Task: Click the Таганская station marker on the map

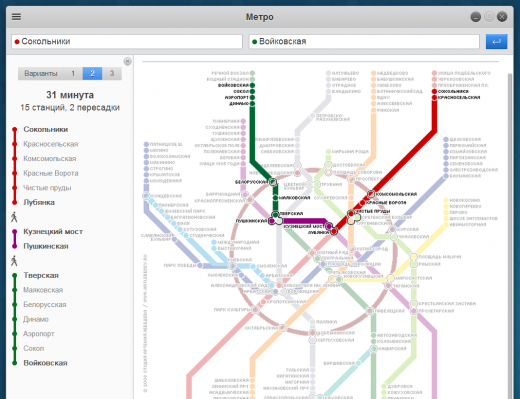Action: click(388, 286)
